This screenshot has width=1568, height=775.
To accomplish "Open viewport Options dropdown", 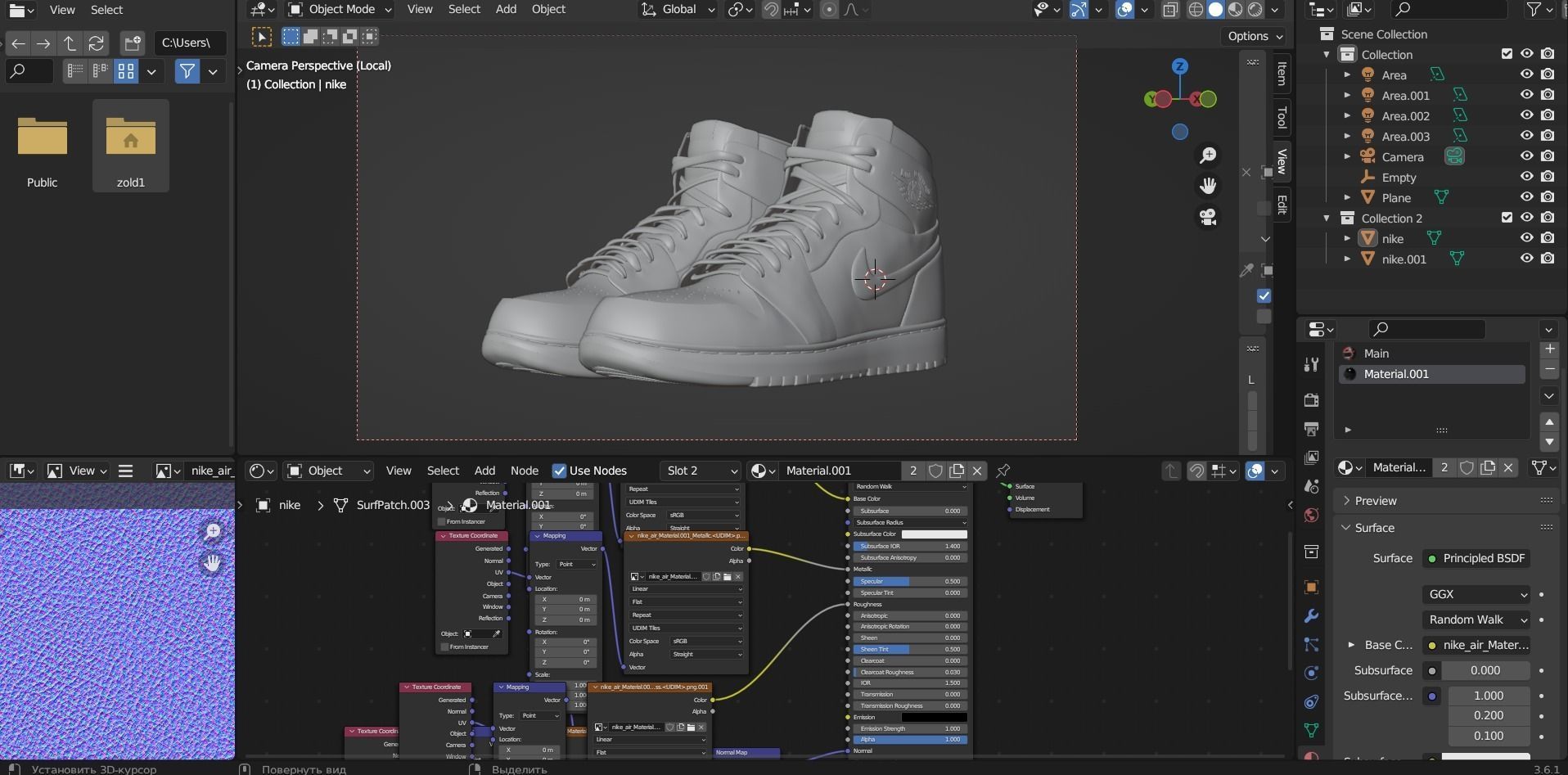I will tap(1254, 36).
